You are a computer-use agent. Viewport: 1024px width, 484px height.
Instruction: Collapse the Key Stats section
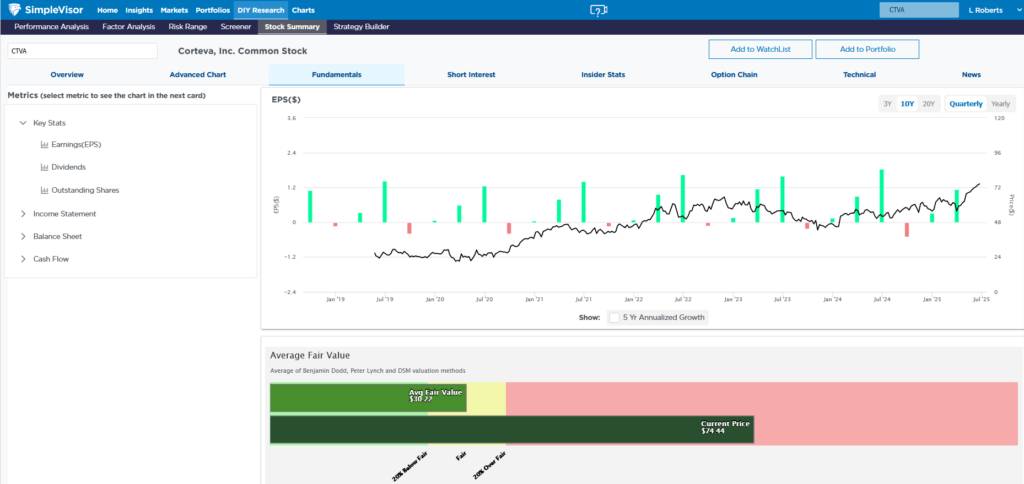click(23, 123)
